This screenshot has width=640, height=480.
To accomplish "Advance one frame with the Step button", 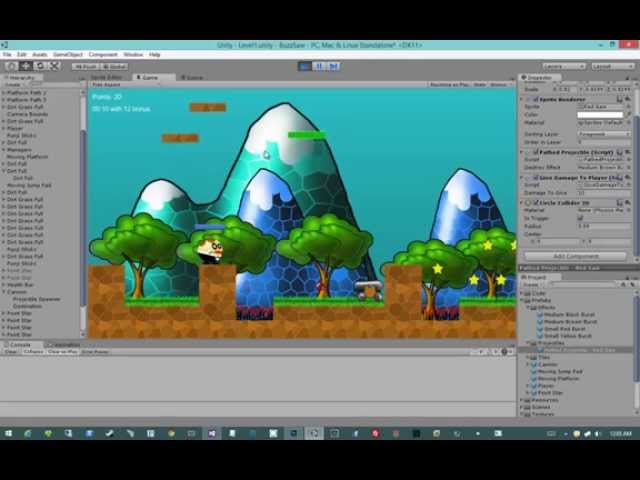I will [333, 66].
